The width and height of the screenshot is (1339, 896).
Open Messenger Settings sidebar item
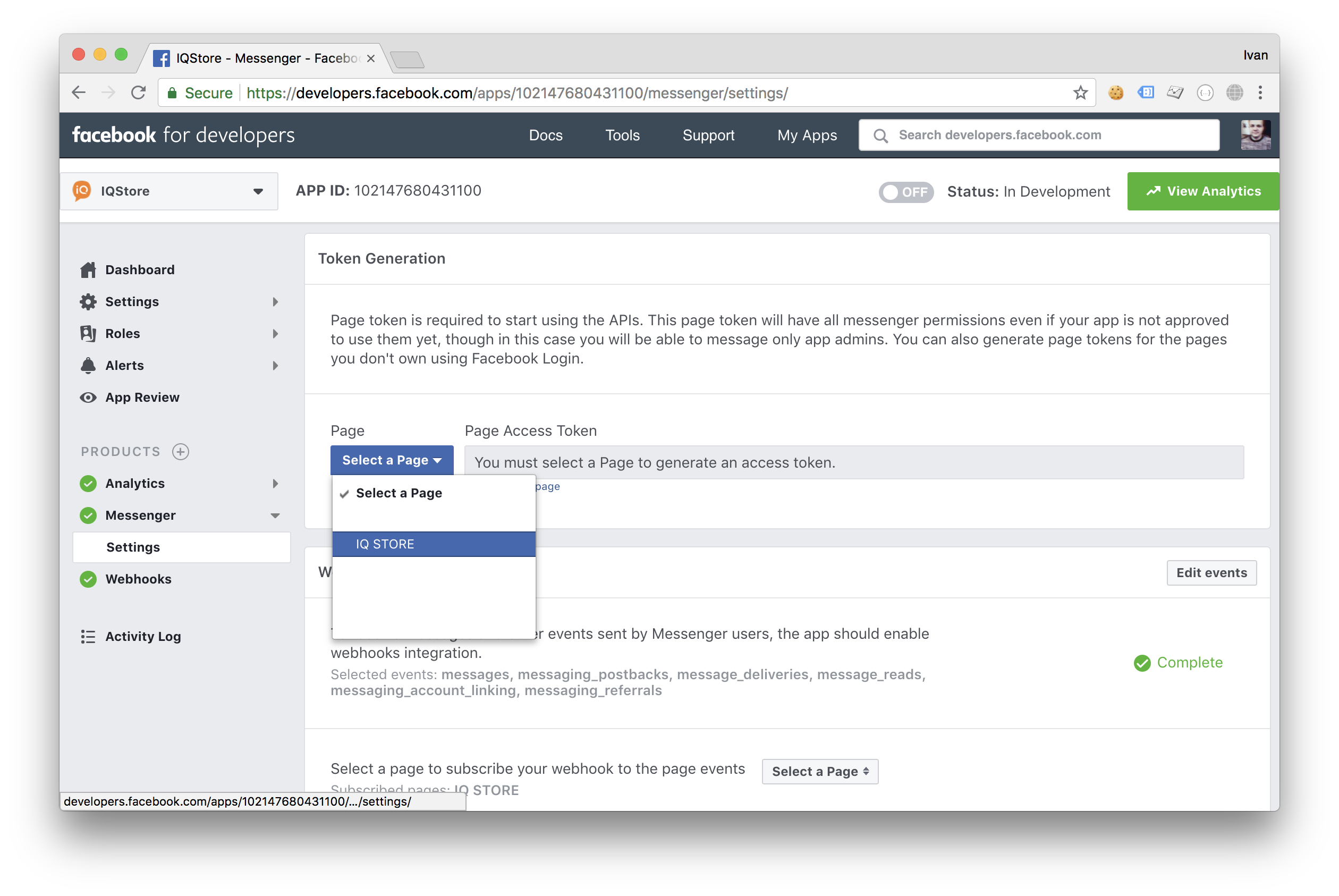(182, 547)
